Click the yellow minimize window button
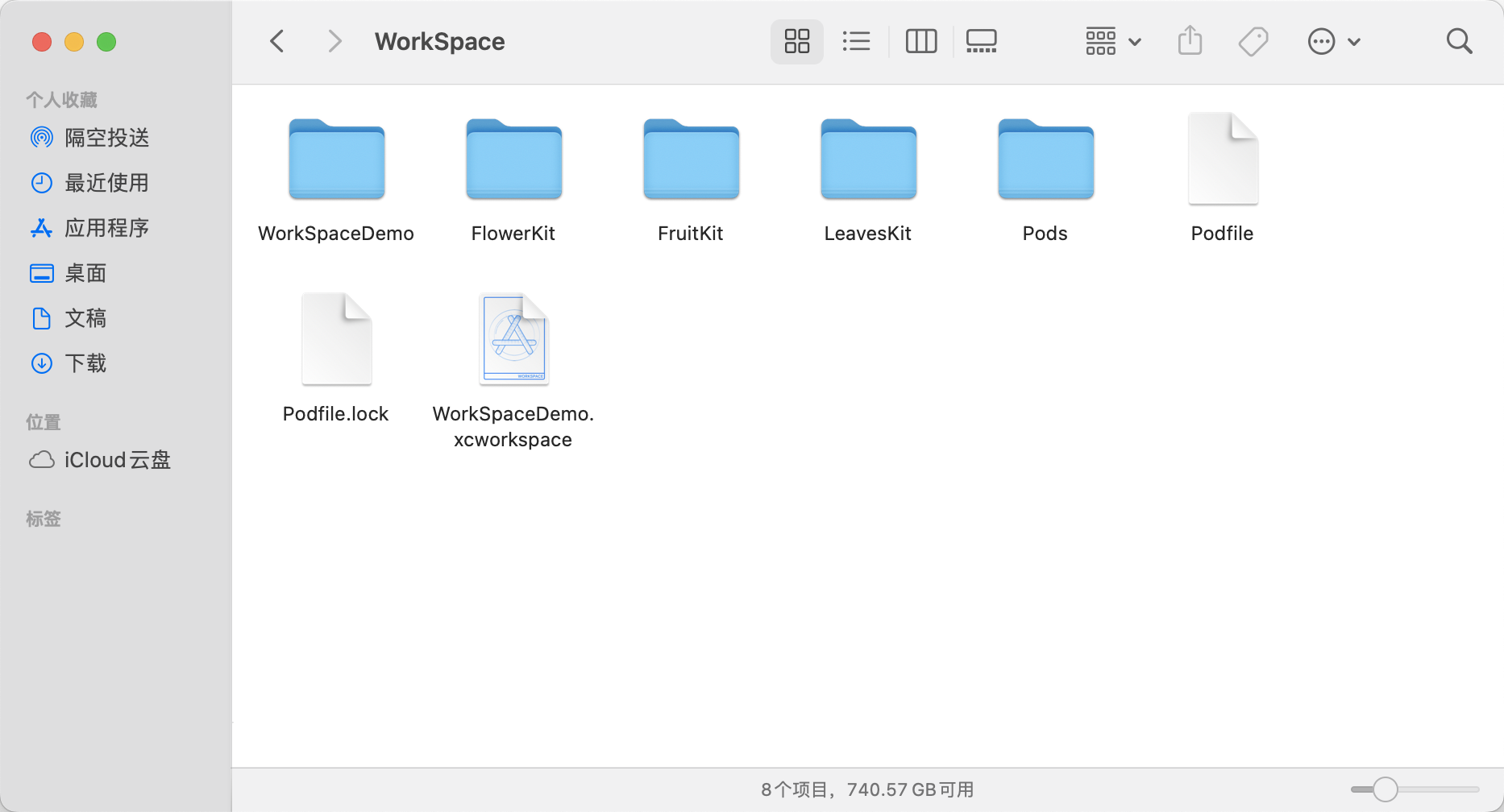Viewport: 1504px width, 812px height. pos(74,42)
